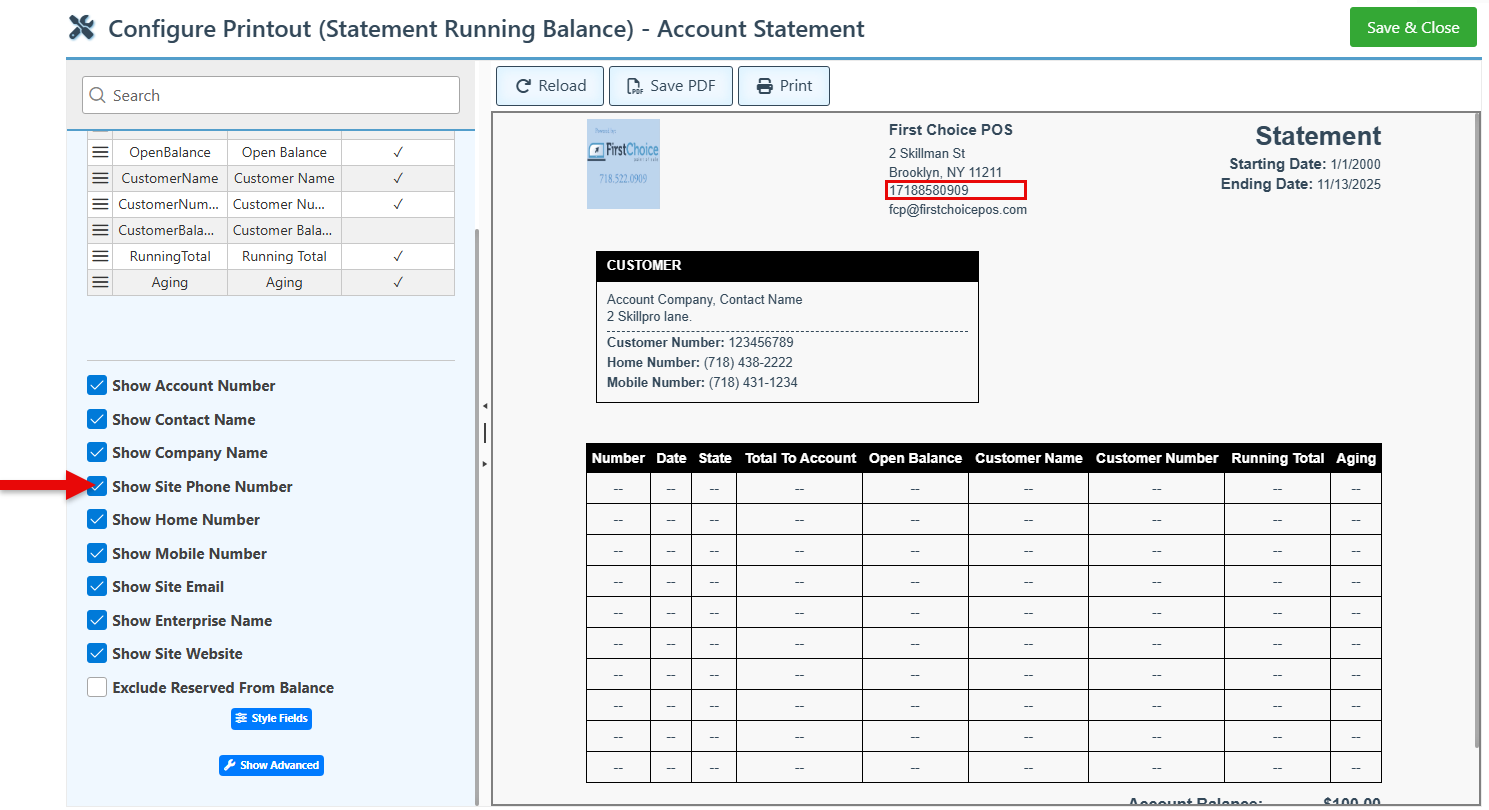The width and height of the screenshot is (1489, 810).
Task: Toggle the Show Site Email checkbox
Action: [97, 587]
